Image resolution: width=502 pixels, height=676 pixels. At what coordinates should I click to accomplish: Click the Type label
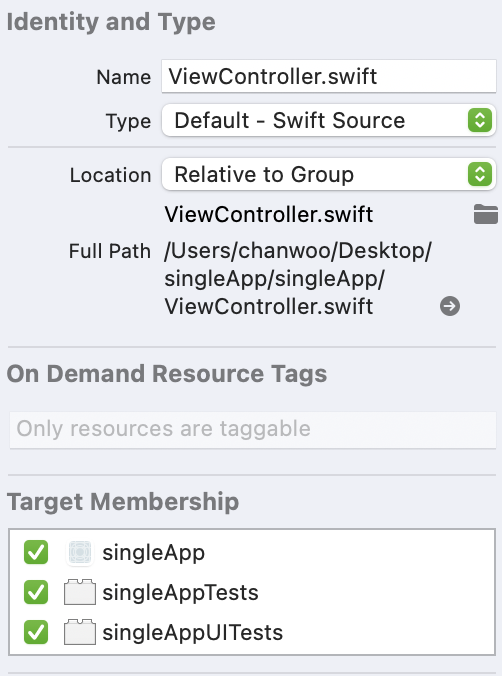(128, 121)
